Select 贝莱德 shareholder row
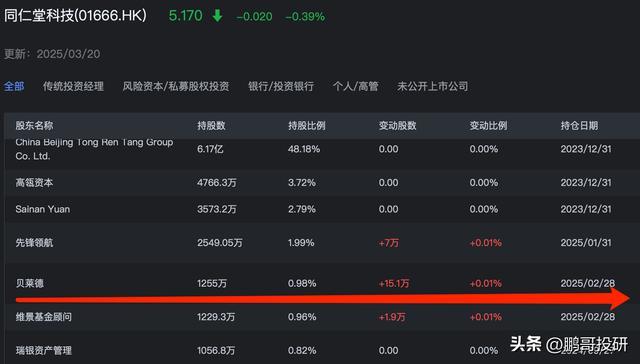This screenshot has width=640, height=364. [x=322, y=283]
